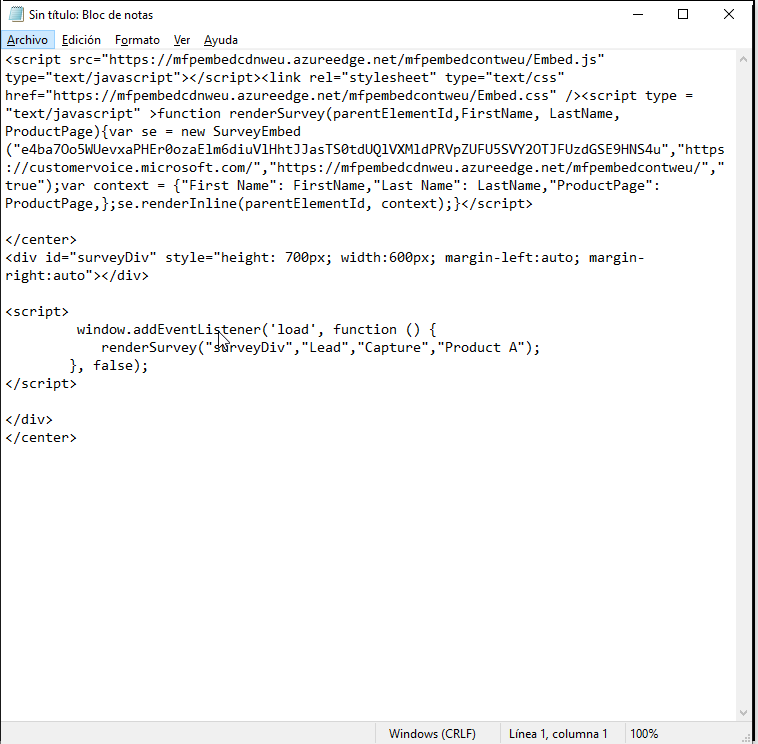Click the '}, false);' line

coord(109,365)
